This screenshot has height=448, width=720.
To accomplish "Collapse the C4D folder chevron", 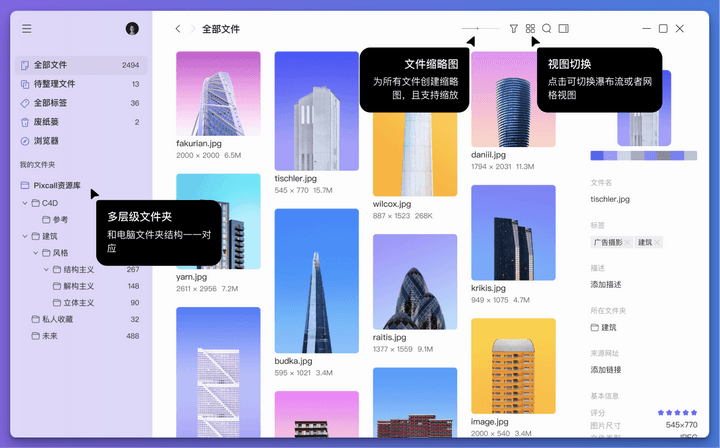I will point(25,203).
